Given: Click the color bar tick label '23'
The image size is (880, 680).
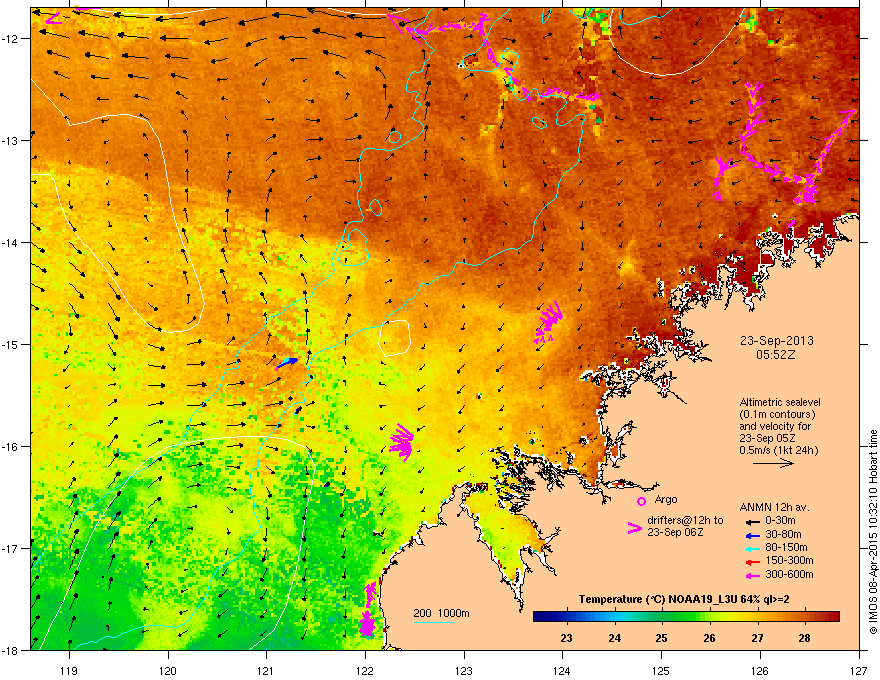Looking at the screenshot, I should 566,638.
